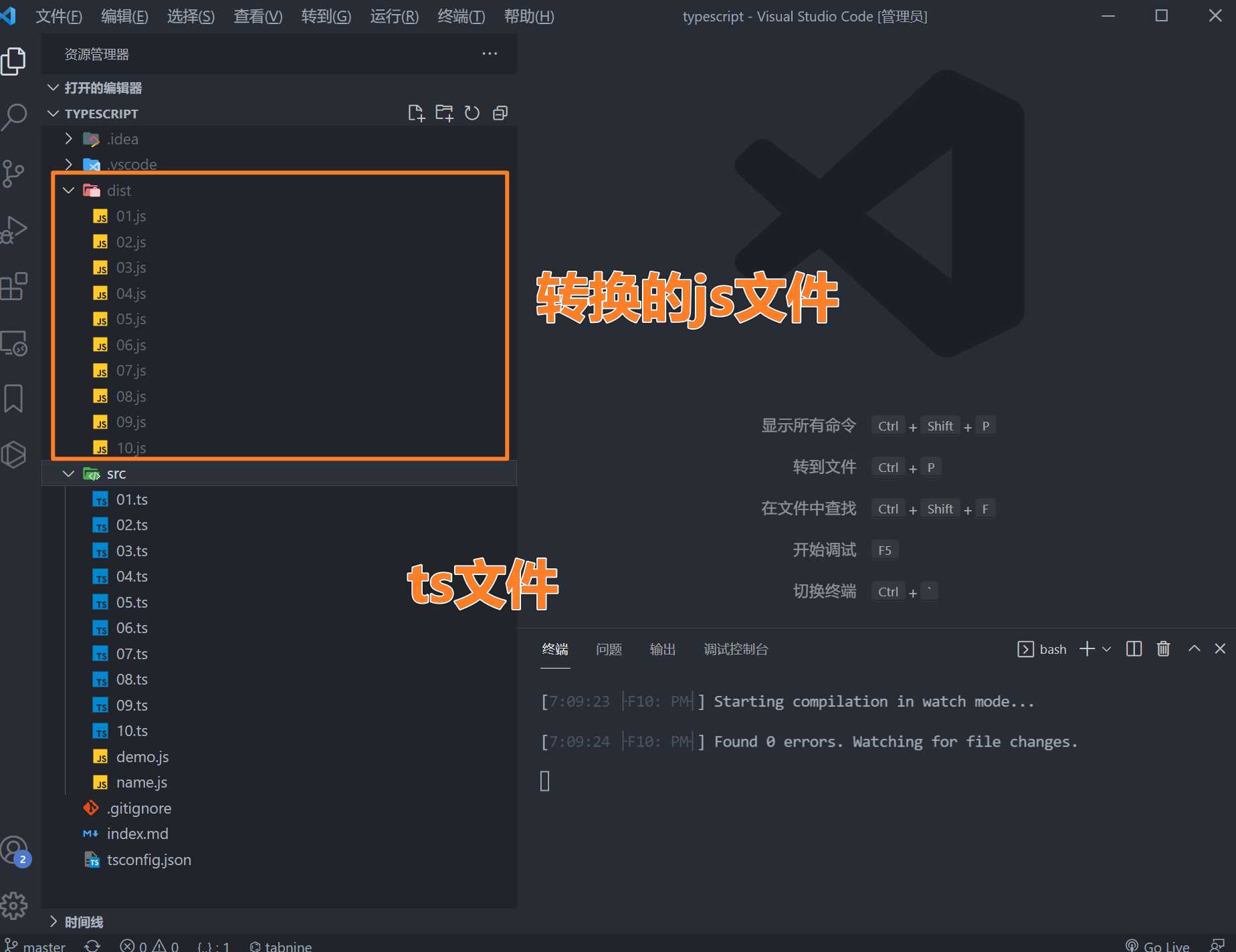Image resolution: width=1236 pixels, height=952 pixels.
Task: Collapse the src folder
Action: click(x=279, y=473)
